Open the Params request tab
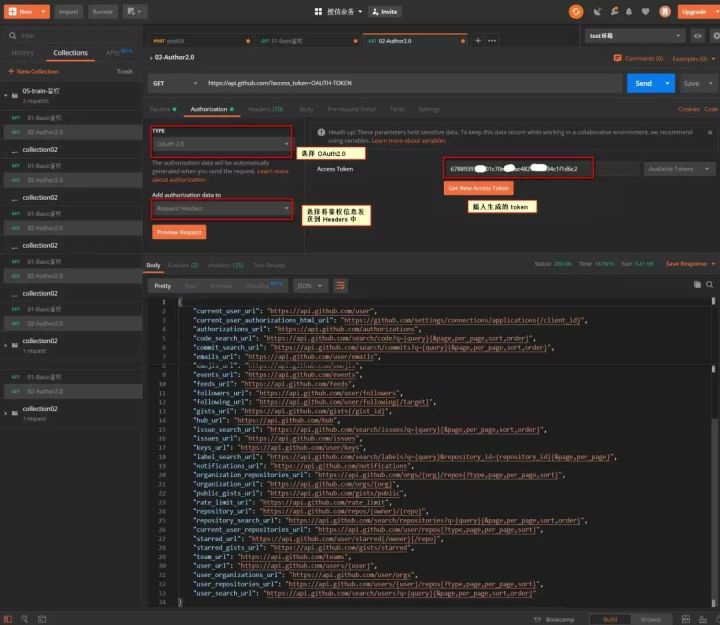Image resolution: width=720 pixels, height=625 pixels. click(x=163, y=109)
